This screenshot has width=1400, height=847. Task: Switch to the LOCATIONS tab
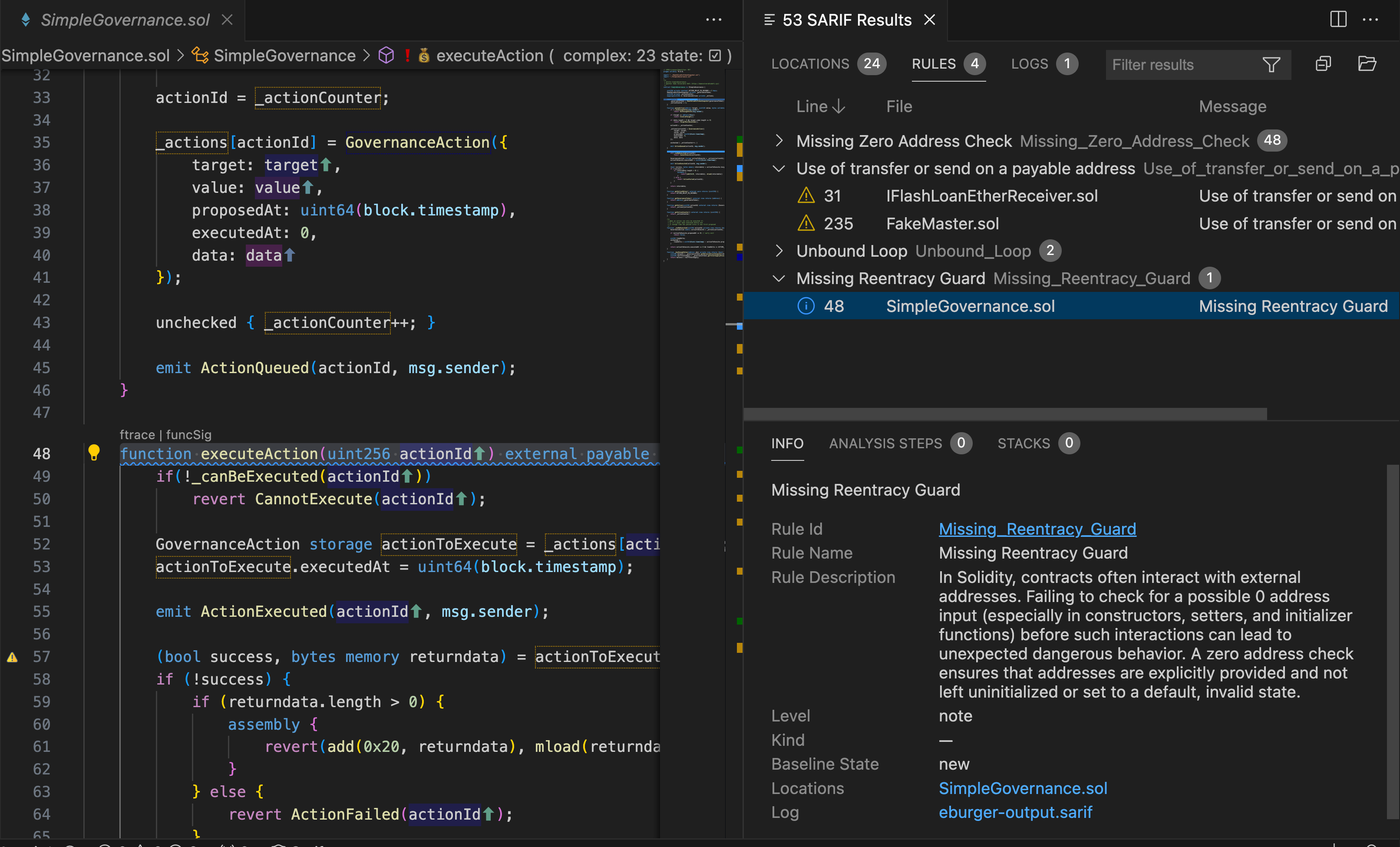(811, 64)
